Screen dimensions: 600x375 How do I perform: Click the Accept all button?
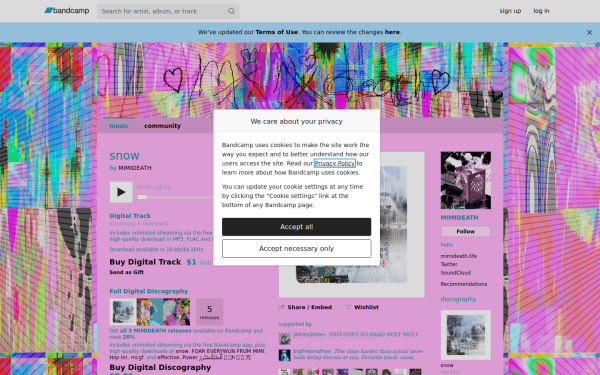(297, 227)
